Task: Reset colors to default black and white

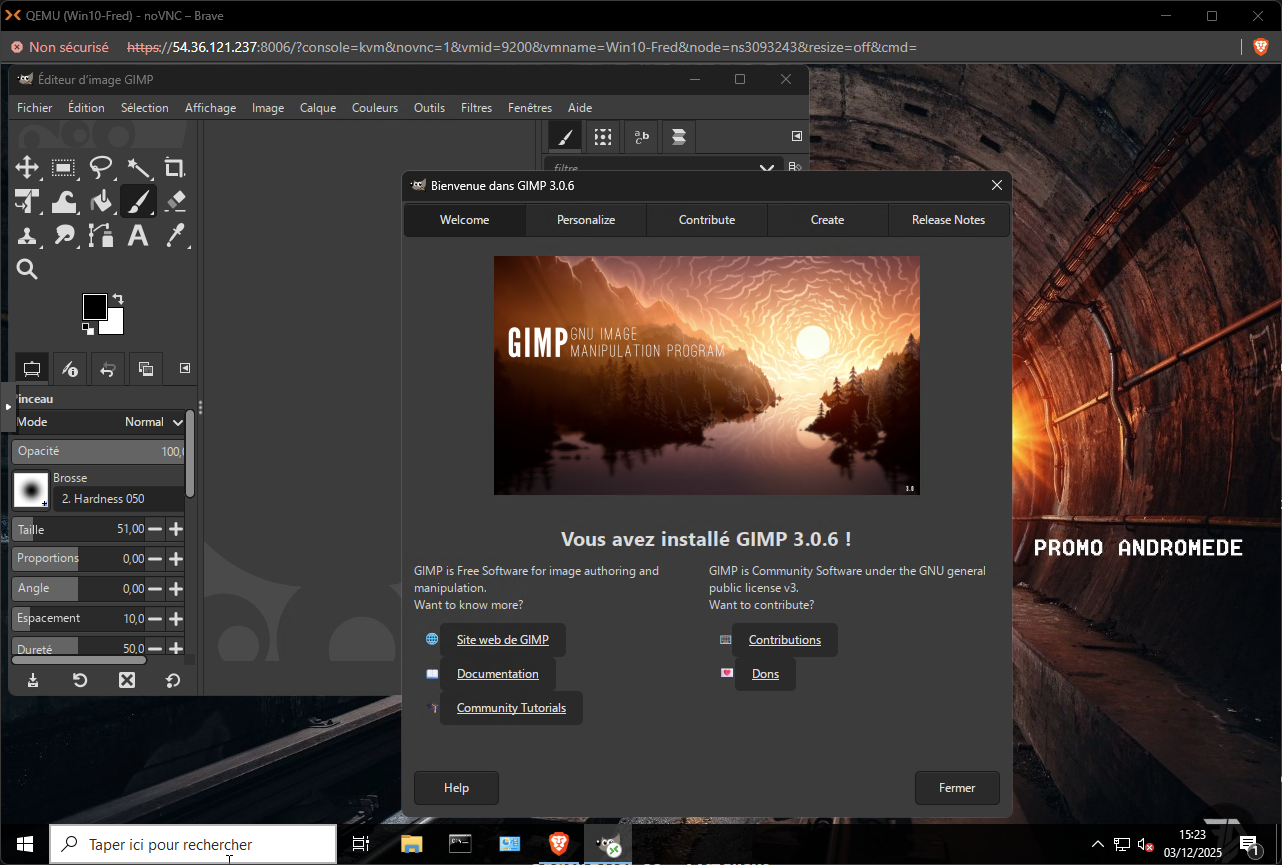Action: point(87,329)
